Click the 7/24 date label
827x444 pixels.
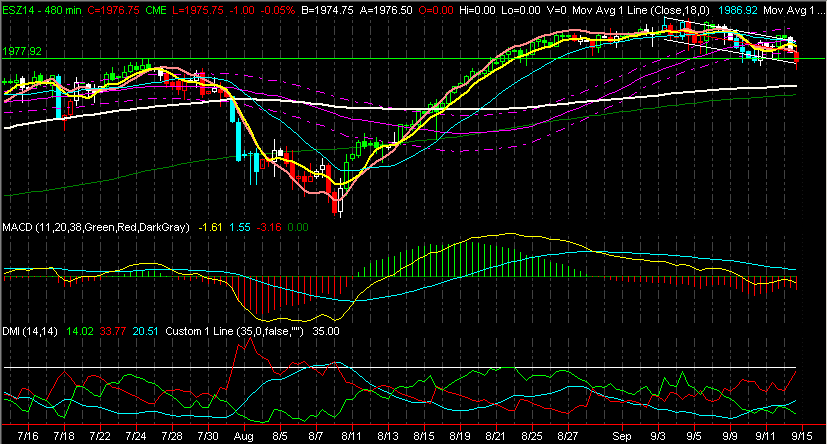136,436
